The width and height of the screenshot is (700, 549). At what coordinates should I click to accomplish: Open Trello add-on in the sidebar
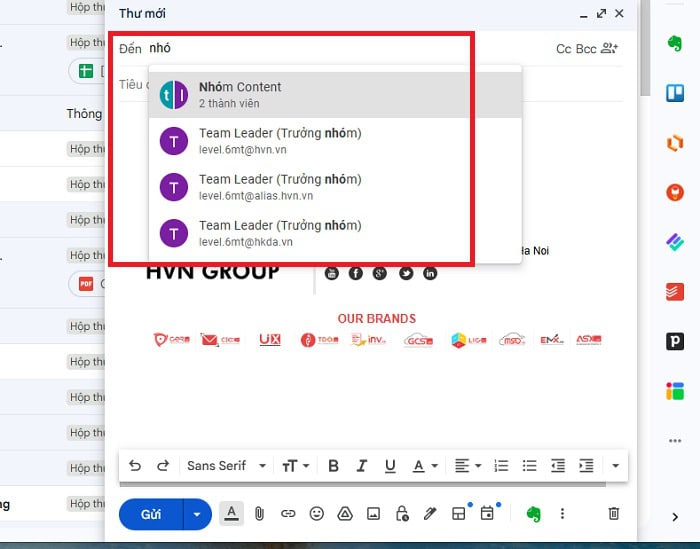[x=675, y=93]
